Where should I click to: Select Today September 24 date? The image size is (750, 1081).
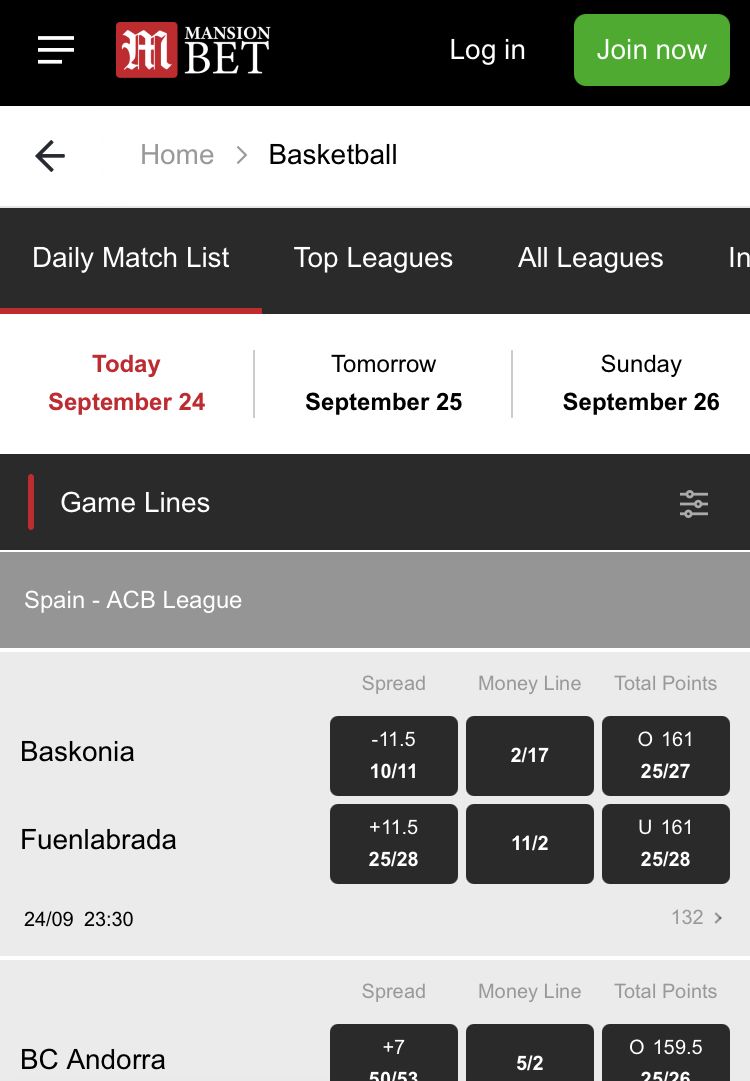[x=127, y=383]
